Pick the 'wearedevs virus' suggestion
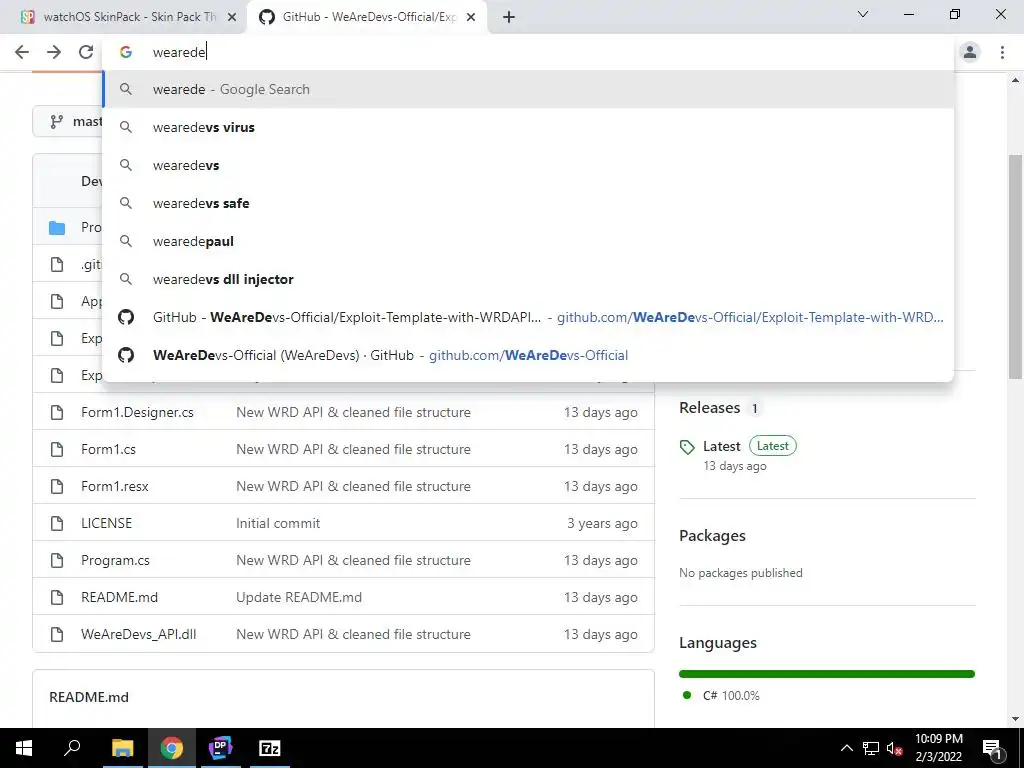Viewport: 1024px width, 768px height. pos(528,127)
